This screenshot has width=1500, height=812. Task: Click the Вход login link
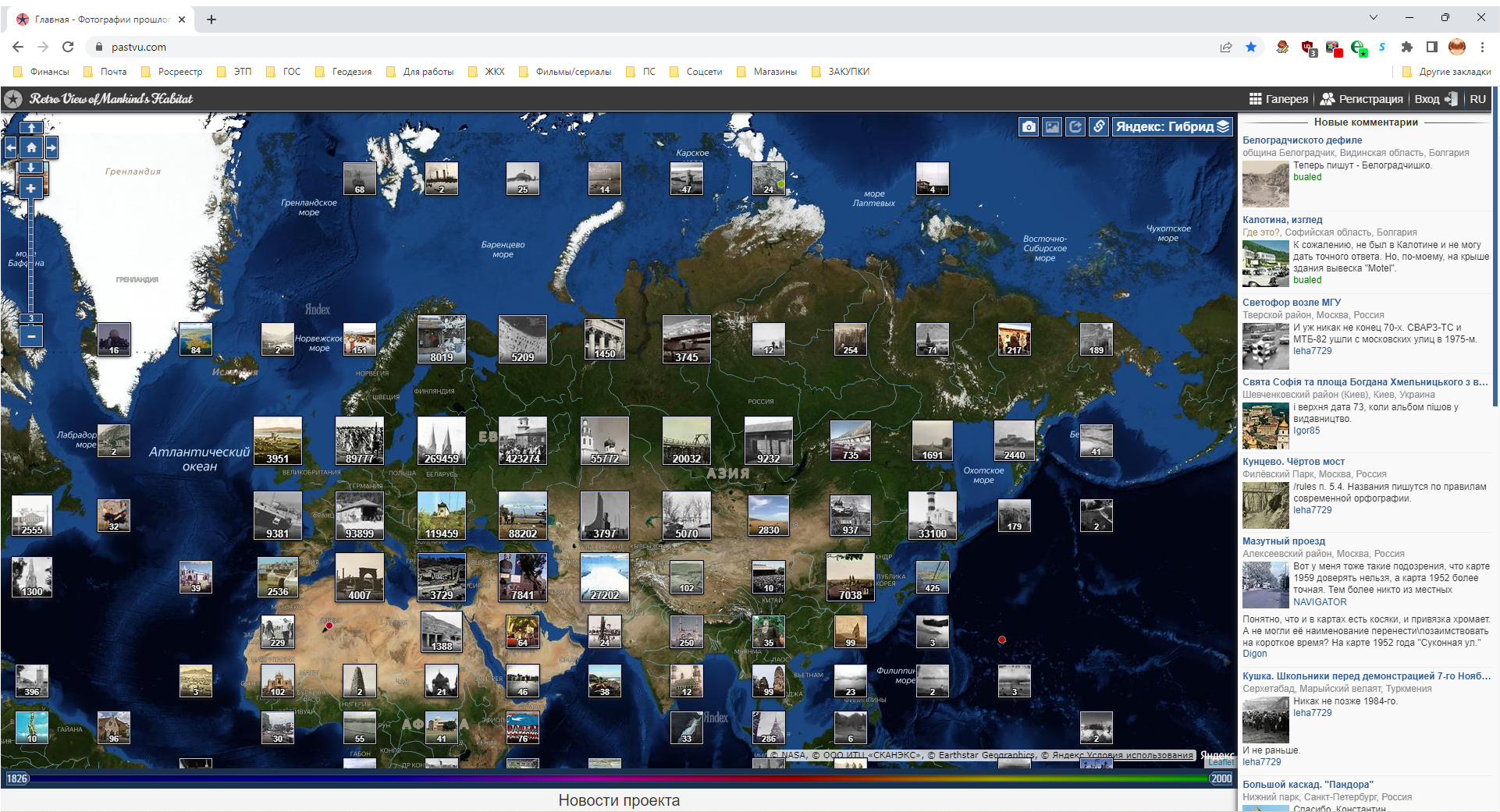coord(1436,99)
